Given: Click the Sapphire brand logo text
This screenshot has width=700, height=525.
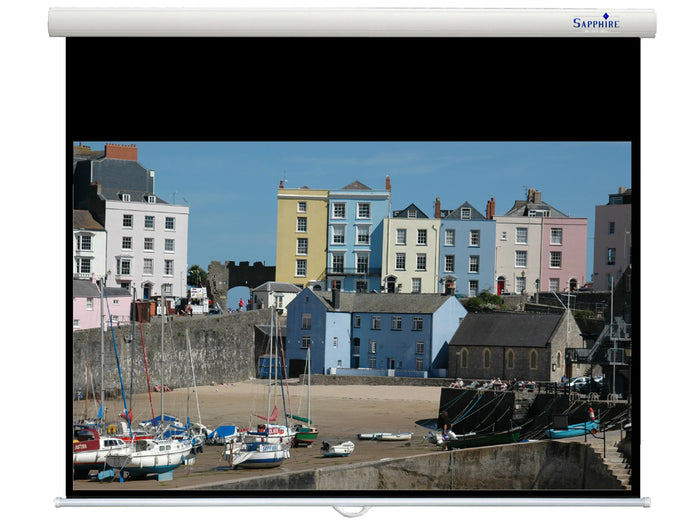Looking at the screenshot, I should click(596, 23).
